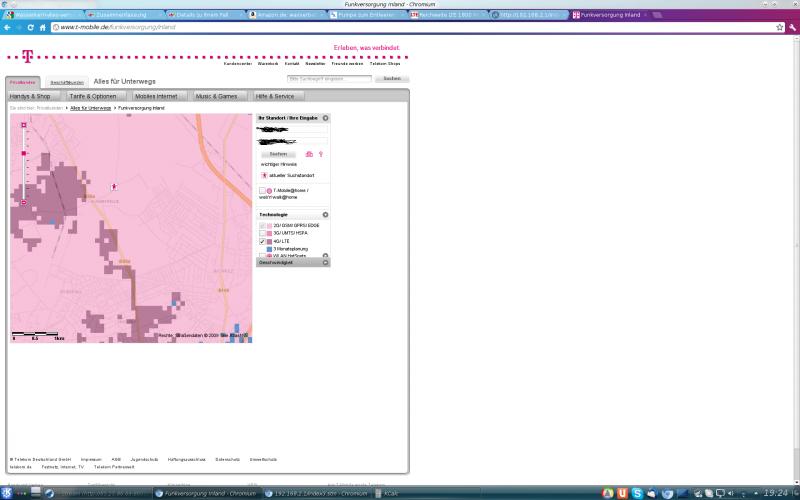Open the Warenkorb link
The width and height of the screenshot is (800, 500).
point(268,64)
